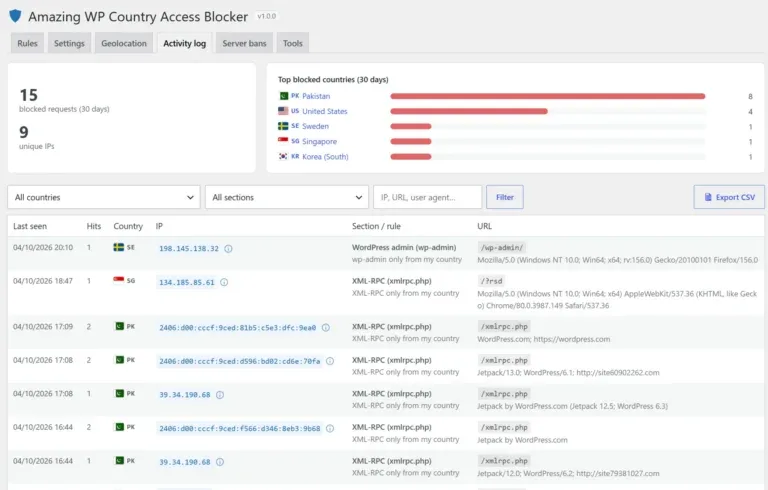The image size is (768, 490).
Task: Click the /wp-admin/ URL cell
Action: 502,247
